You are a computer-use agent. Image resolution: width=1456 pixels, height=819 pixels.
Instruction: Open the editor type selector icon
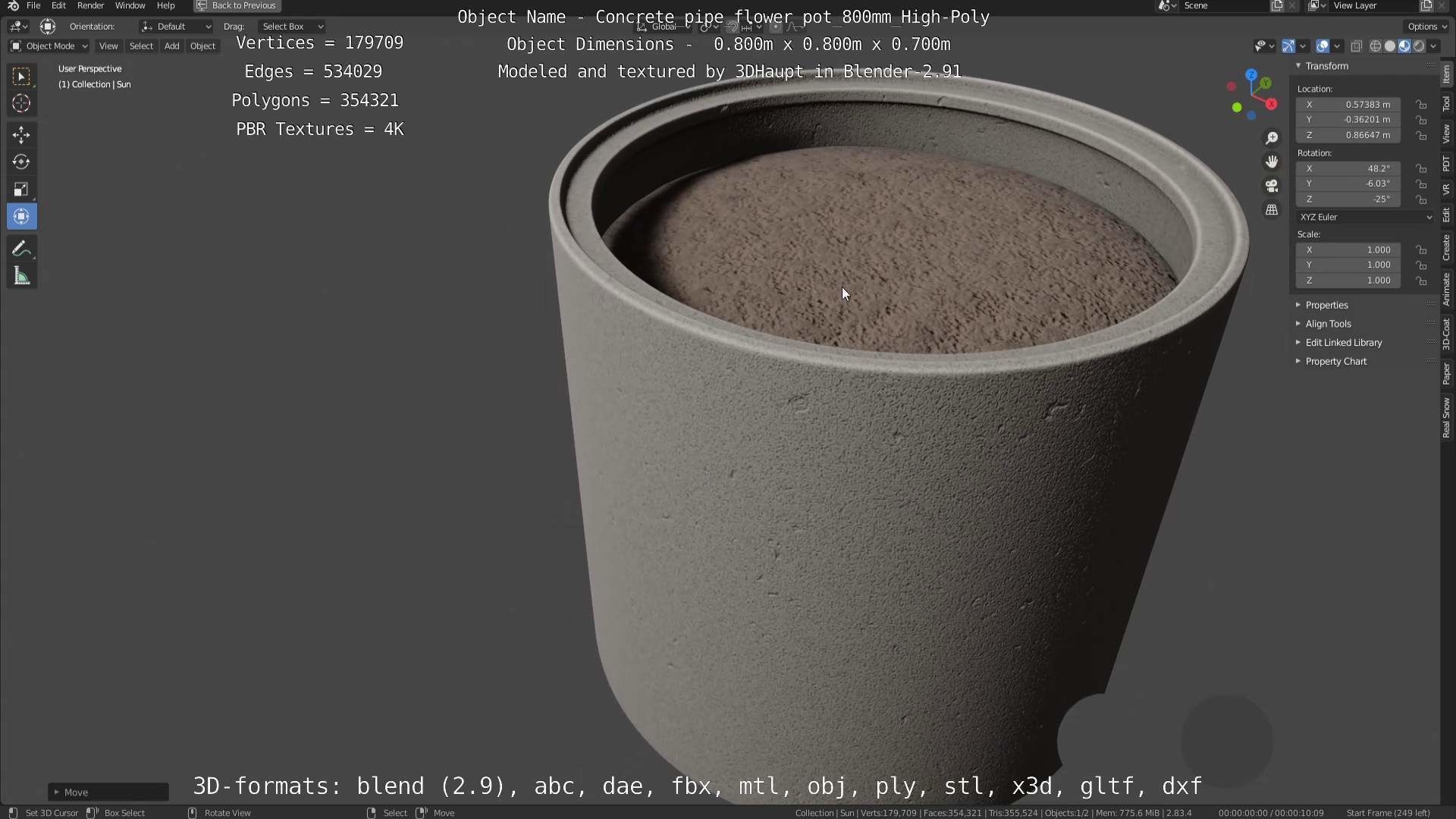point(18,27)
